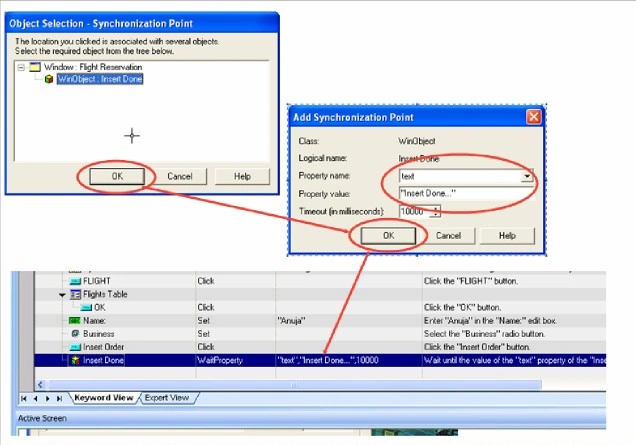Switch to the Expert View tab
This screenshot has height=445, width=636.
pos(167,398)
